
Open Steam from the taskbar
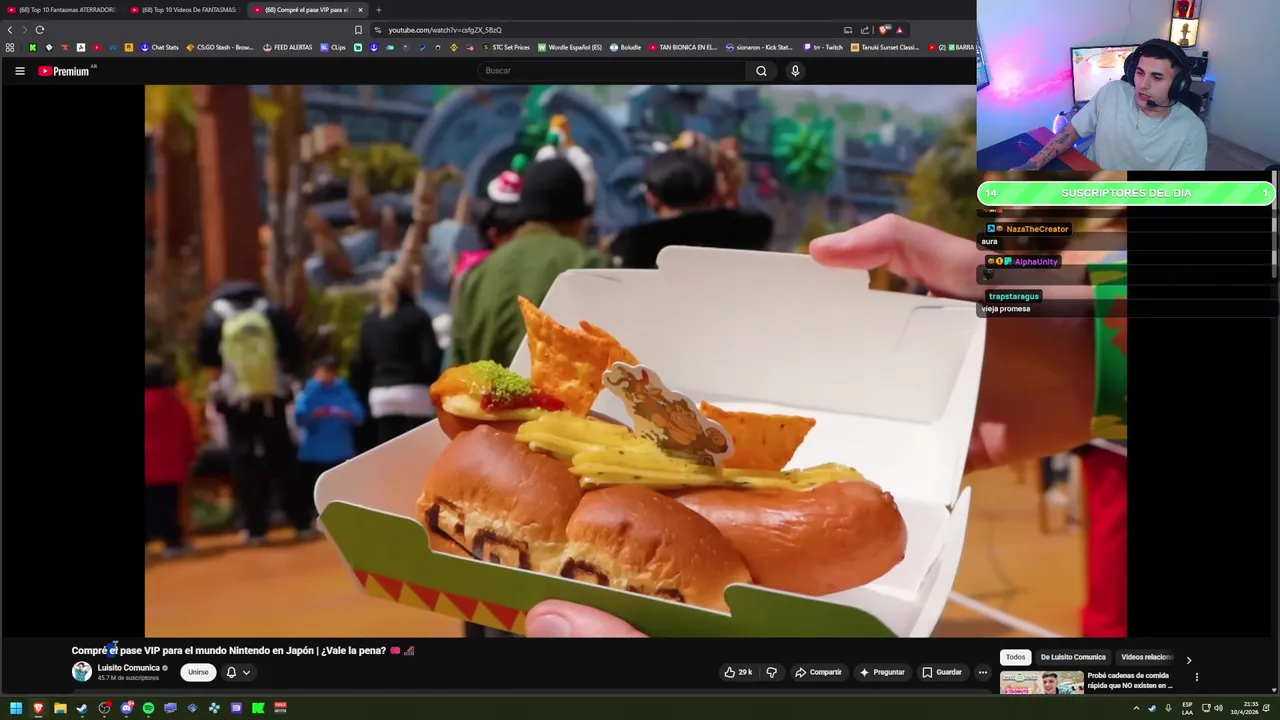click(82, 708)
